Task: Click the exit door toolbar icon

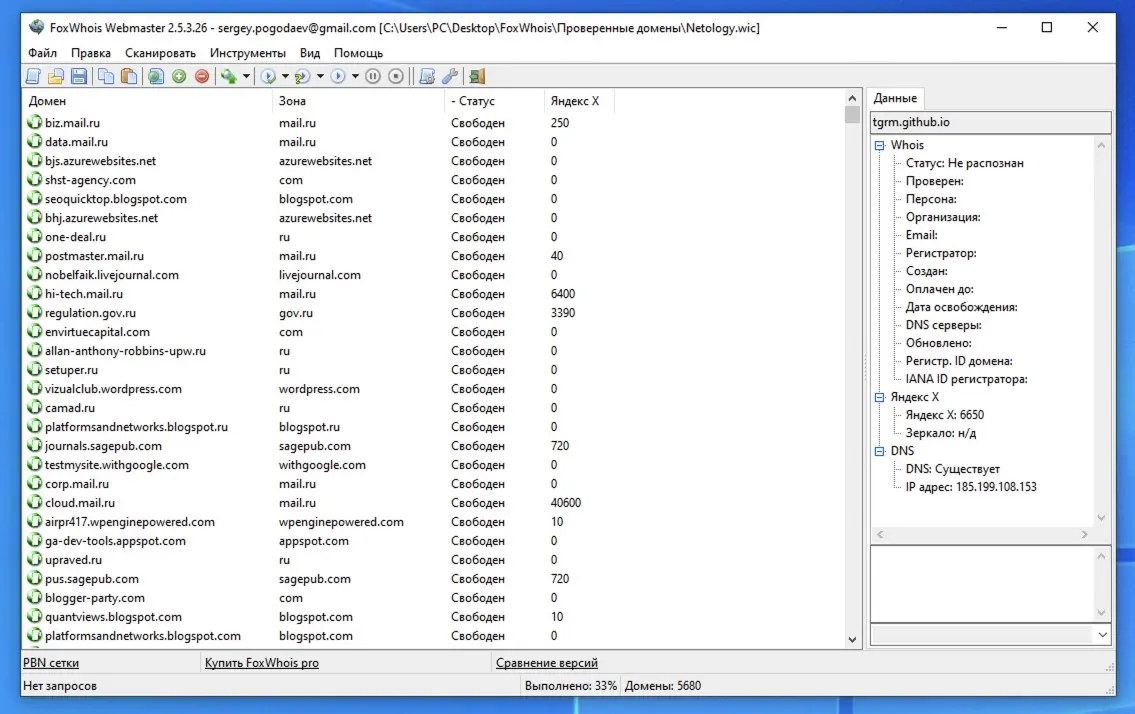Action: tap(476, 76)
